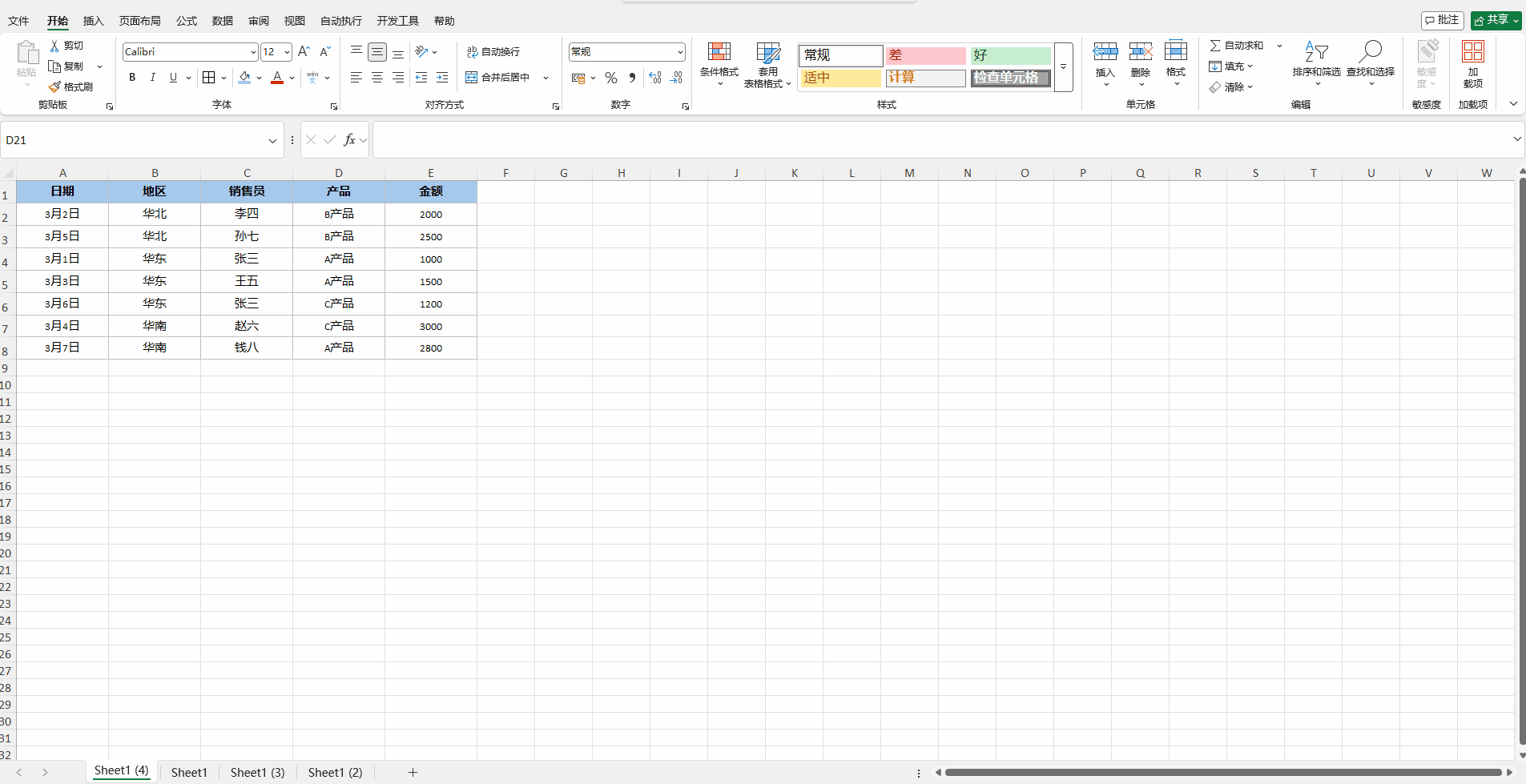Switch to the Page Layout (页面布局) tab

pyautogui.click(x=140, y=21)
